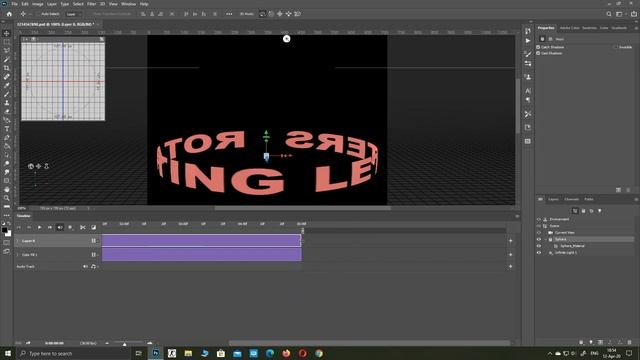Select Sphere_Material in the 3D panel
The width and height of the screenshot is (640, 360).
tap(572, 246)
